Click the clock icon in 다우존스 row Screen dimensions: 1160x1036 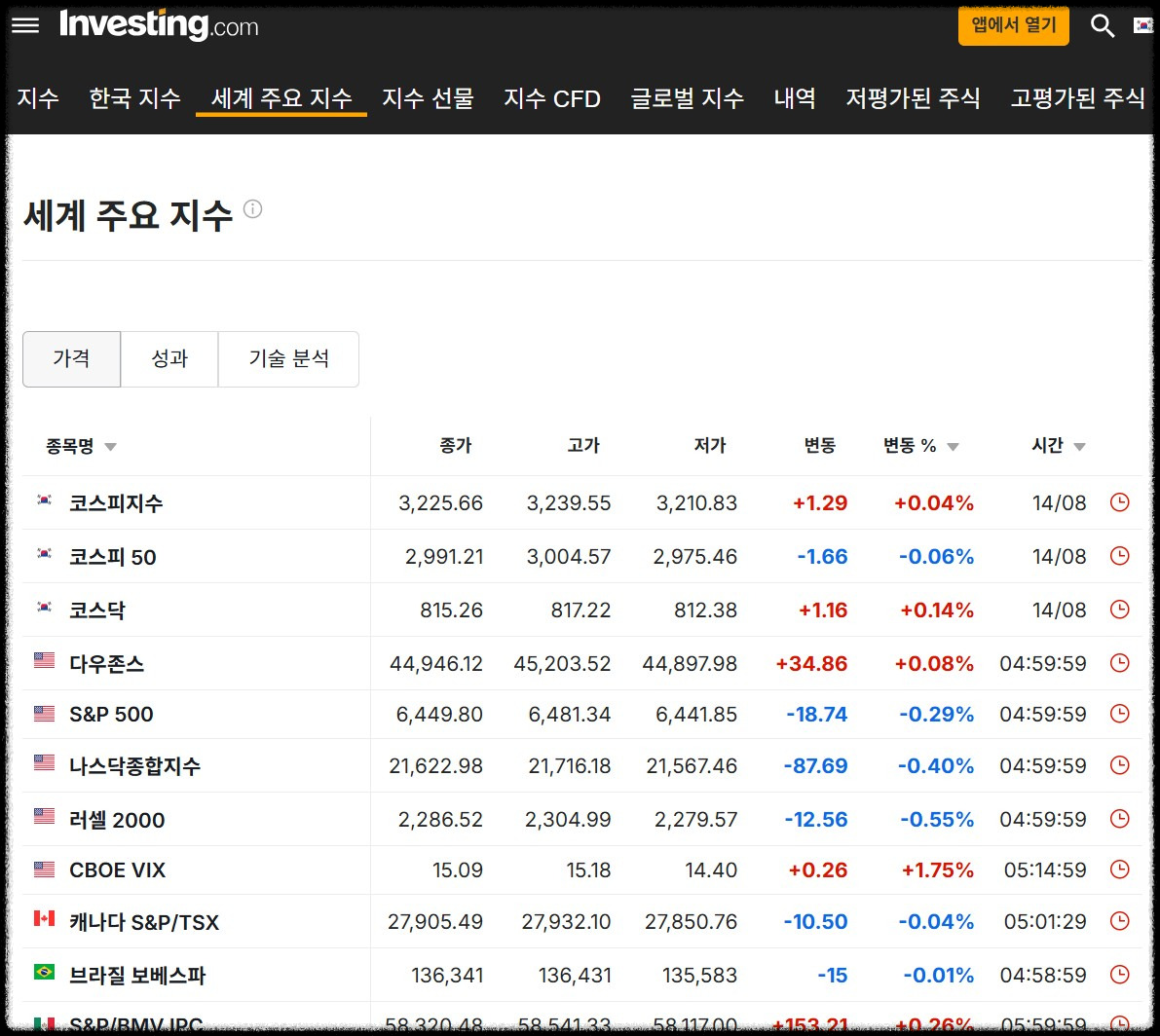coord(1120,662)
